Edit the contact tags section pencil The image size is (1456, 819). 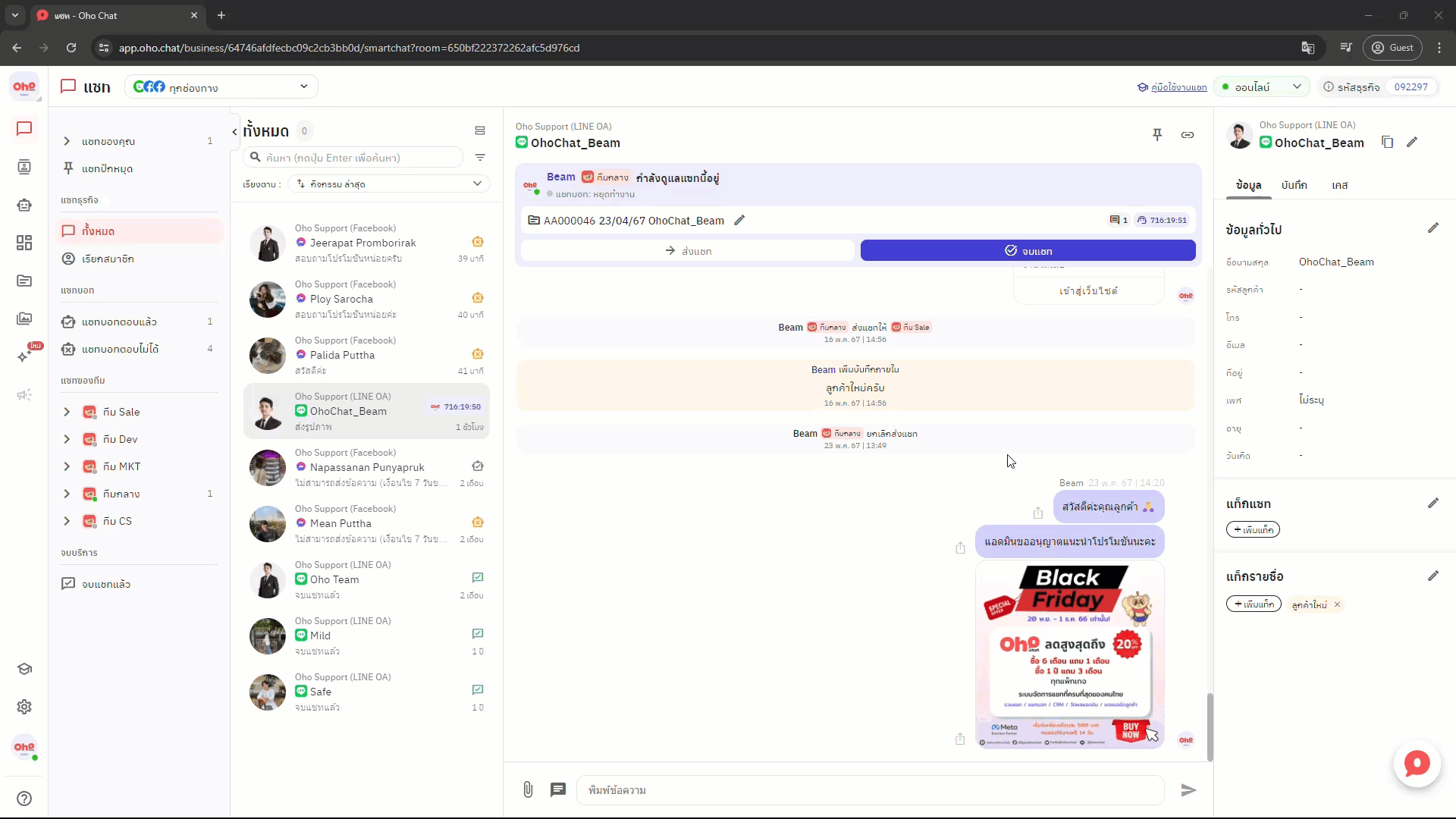click(1433, 576)
